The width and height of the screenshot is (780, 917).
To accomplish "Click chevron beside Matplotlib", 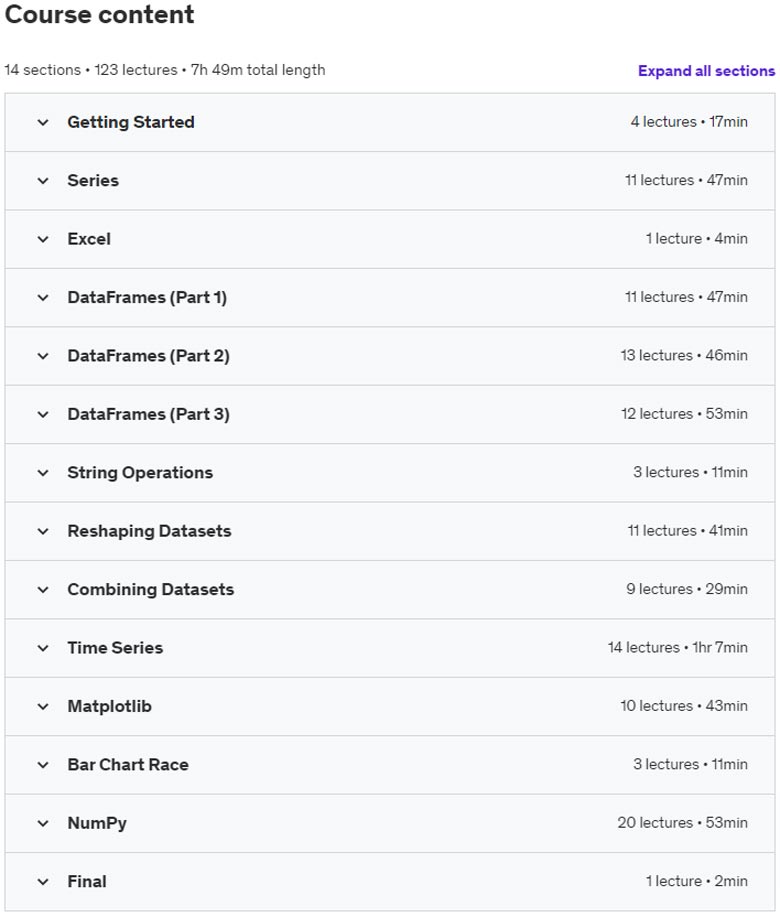I will coord(43,706).
